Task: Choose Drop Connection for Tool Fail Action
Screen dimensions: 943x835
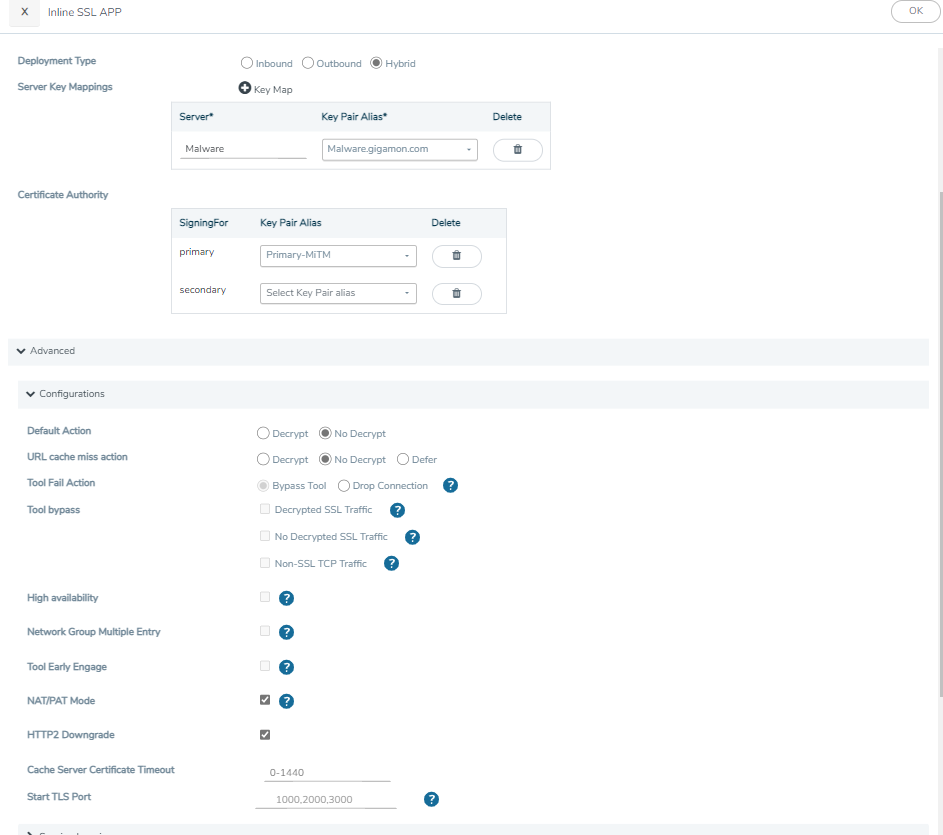Action: [x=343, y=485]
